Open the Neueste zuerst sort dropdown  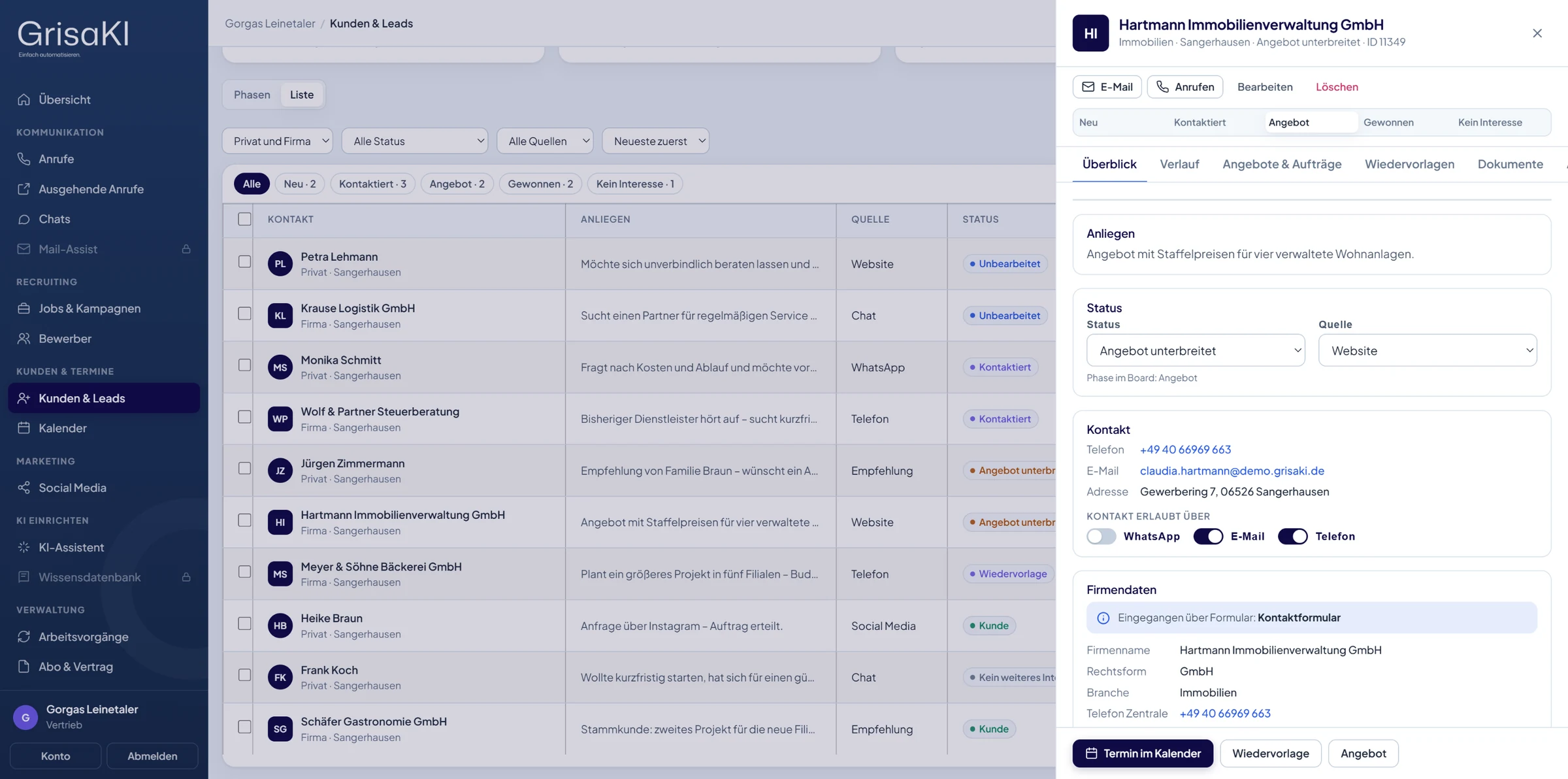pos(655,141)
